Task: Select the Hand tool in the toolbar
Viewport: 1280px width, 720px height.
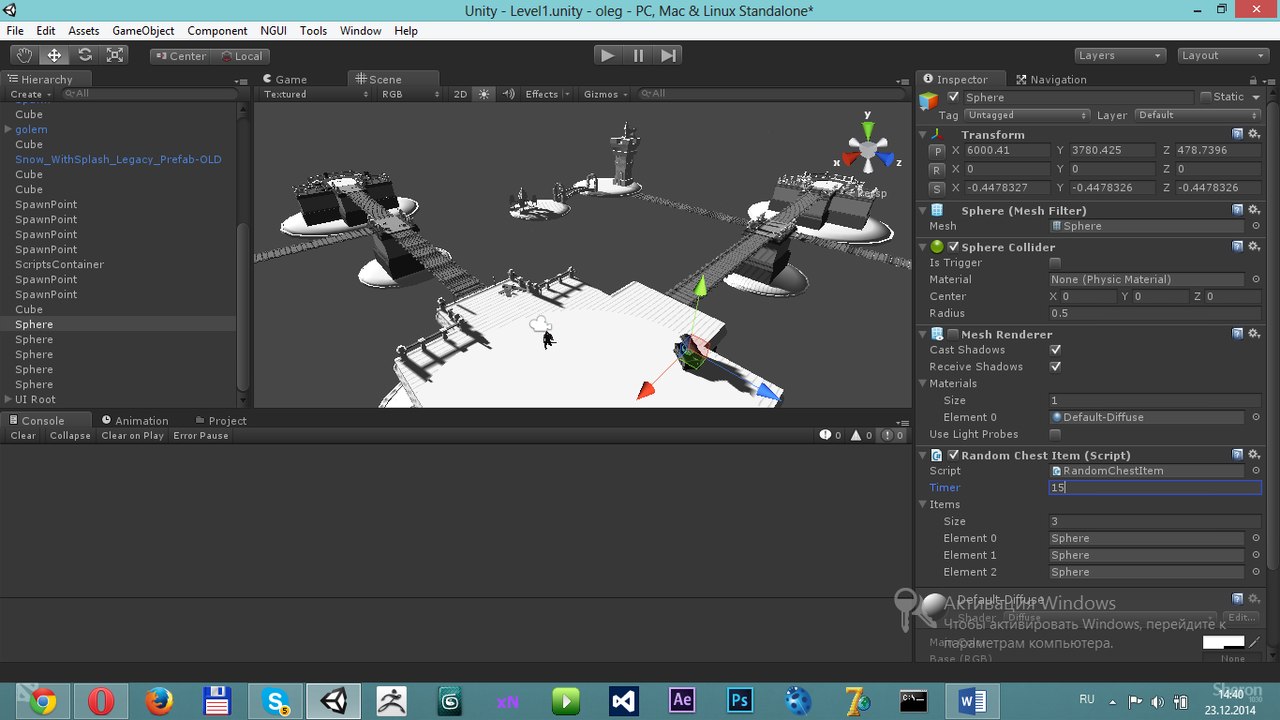Action: [x=24, y=56]
